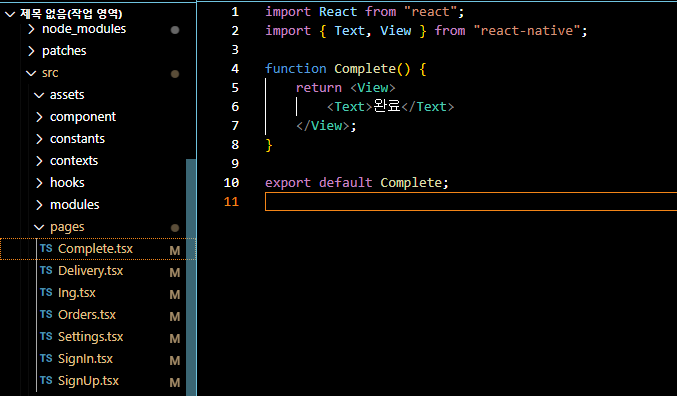Click the "react-native" string on line 2
Viewport: 677px width, 396px height.
[x=526, y=31]
